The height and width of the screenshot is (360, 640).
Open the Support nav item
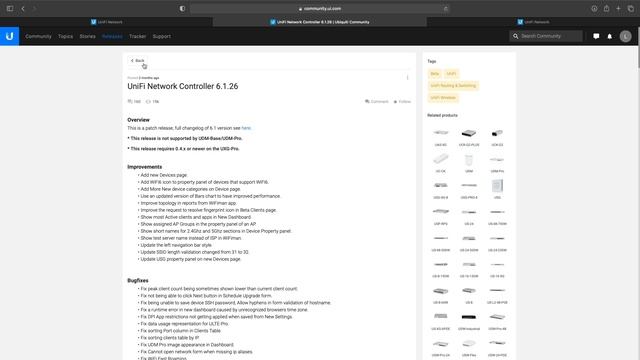click(162, 36)
